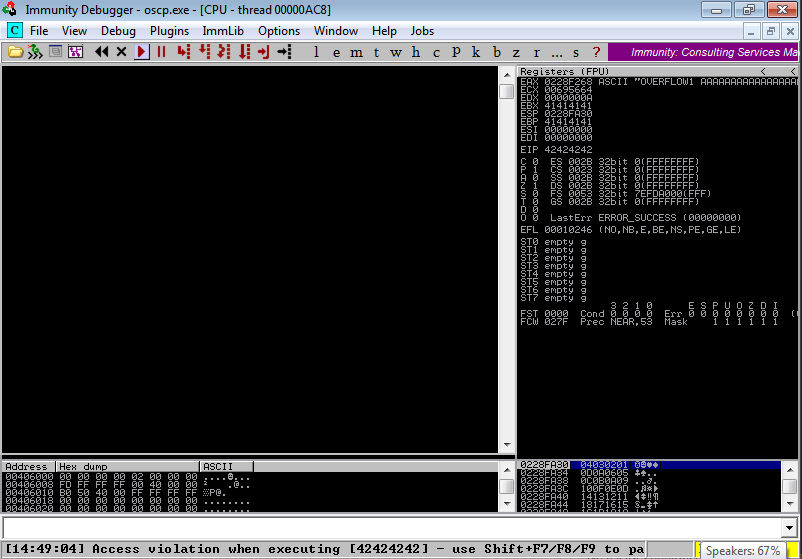Screen dimensions: 802x559
Task: Select the EAX 0228F268 register line
Action: [x=658, y=81]
